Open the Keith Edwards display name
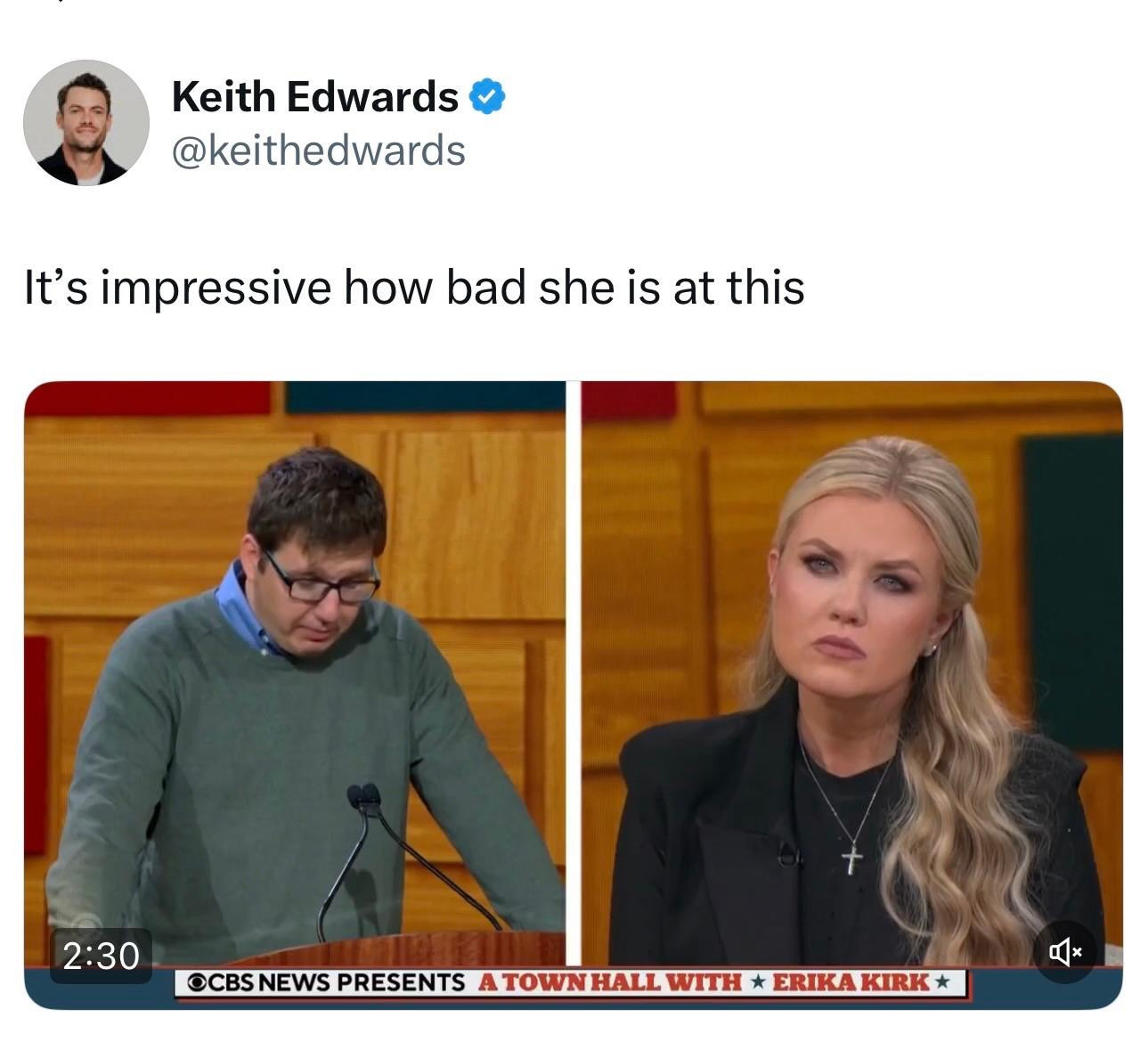 [x=314, y=96]
